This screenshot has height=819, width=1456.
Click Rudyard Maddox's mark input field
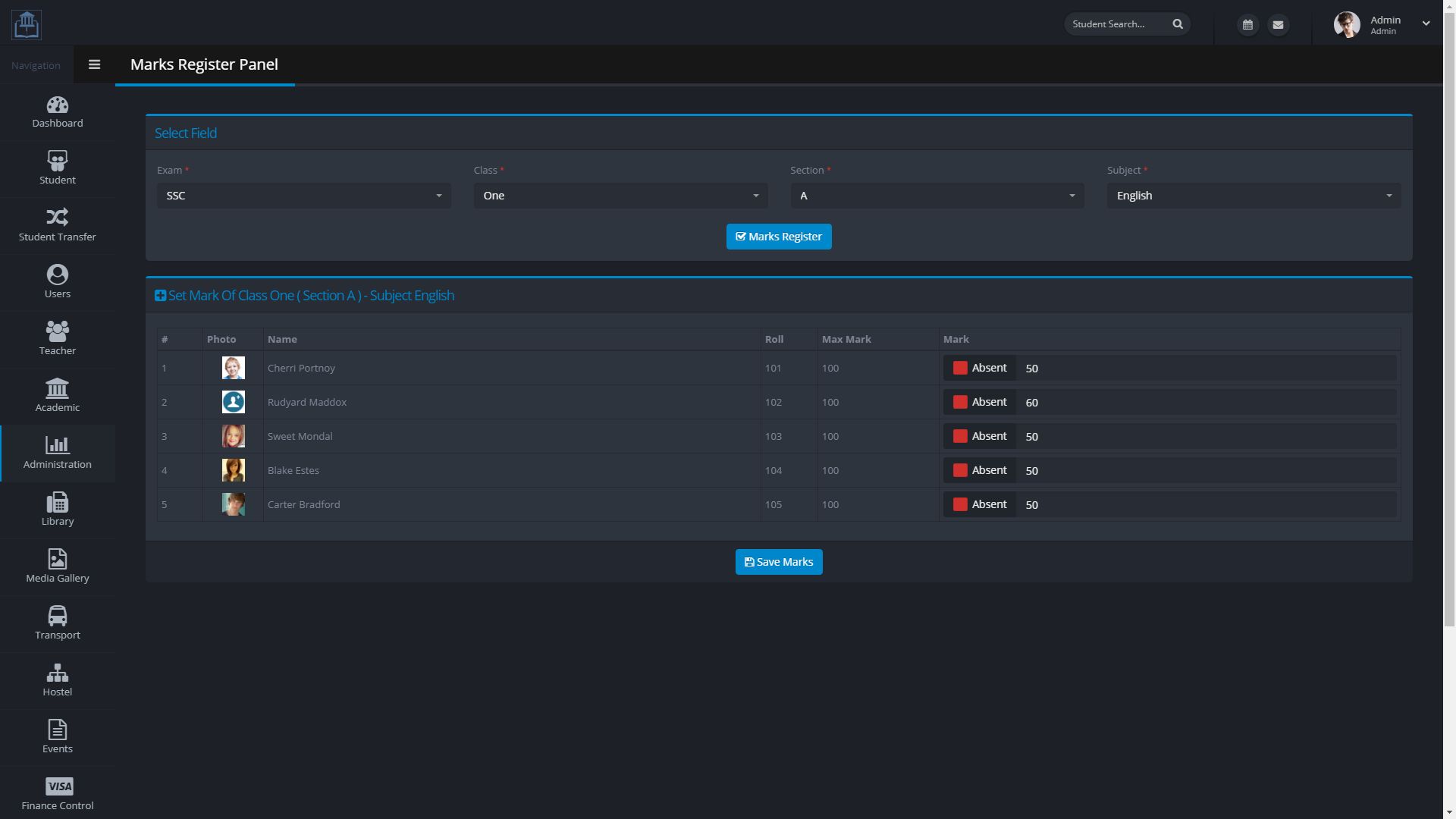[x=1206, y=402]
